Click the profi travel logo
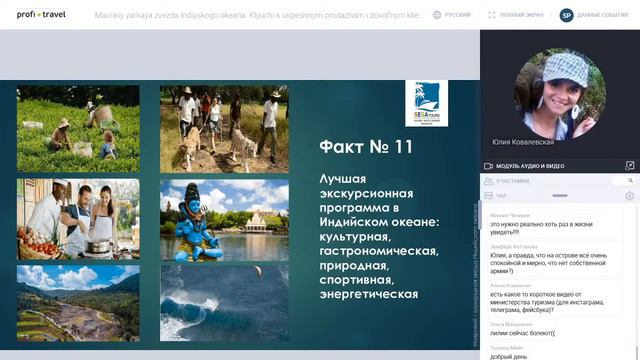Viewport: 640px width, 360px height. point(41,15)
